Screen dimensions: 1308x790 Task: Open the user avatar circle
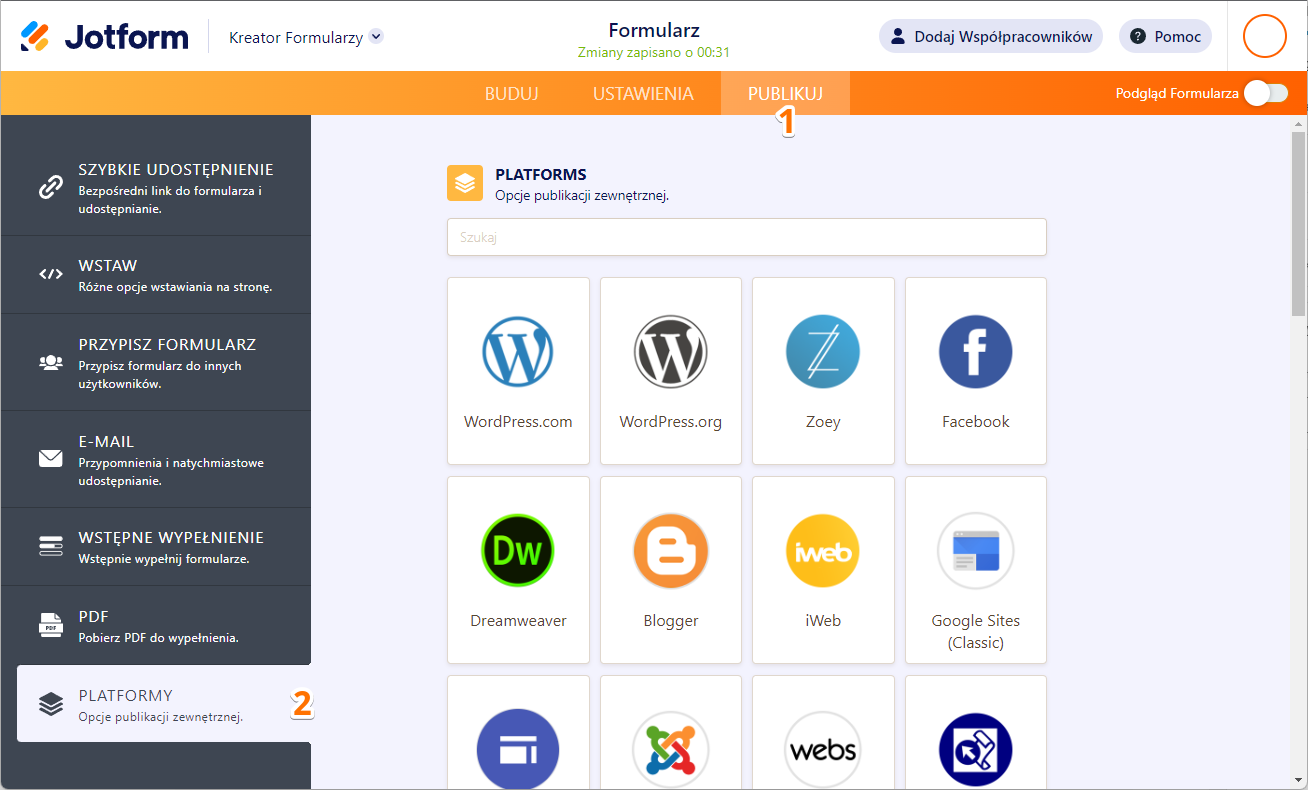click(1264, 36)
